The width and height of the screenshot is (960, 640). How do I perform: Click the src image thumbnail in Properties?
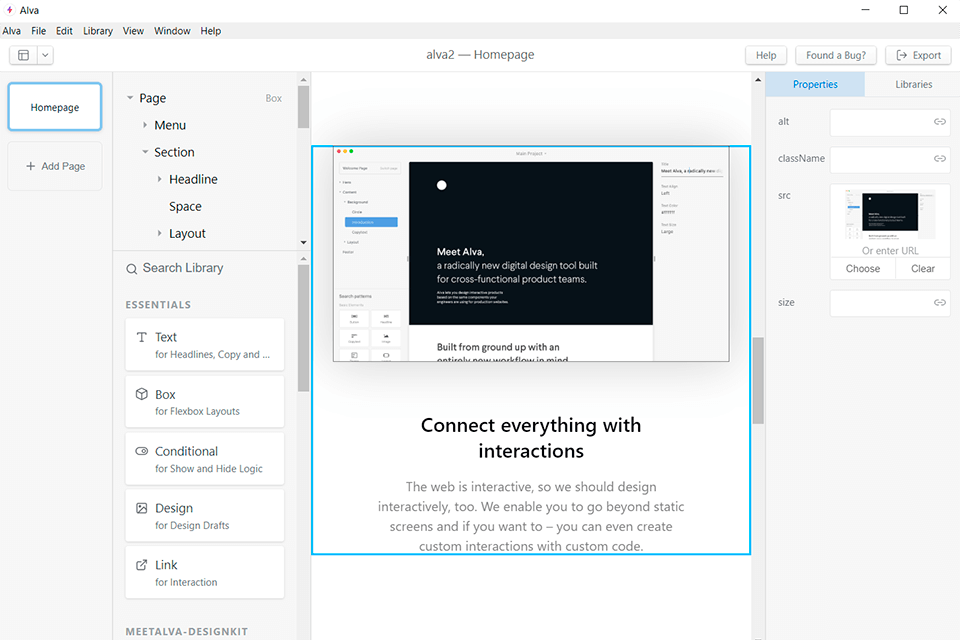(x=889, y=215)
